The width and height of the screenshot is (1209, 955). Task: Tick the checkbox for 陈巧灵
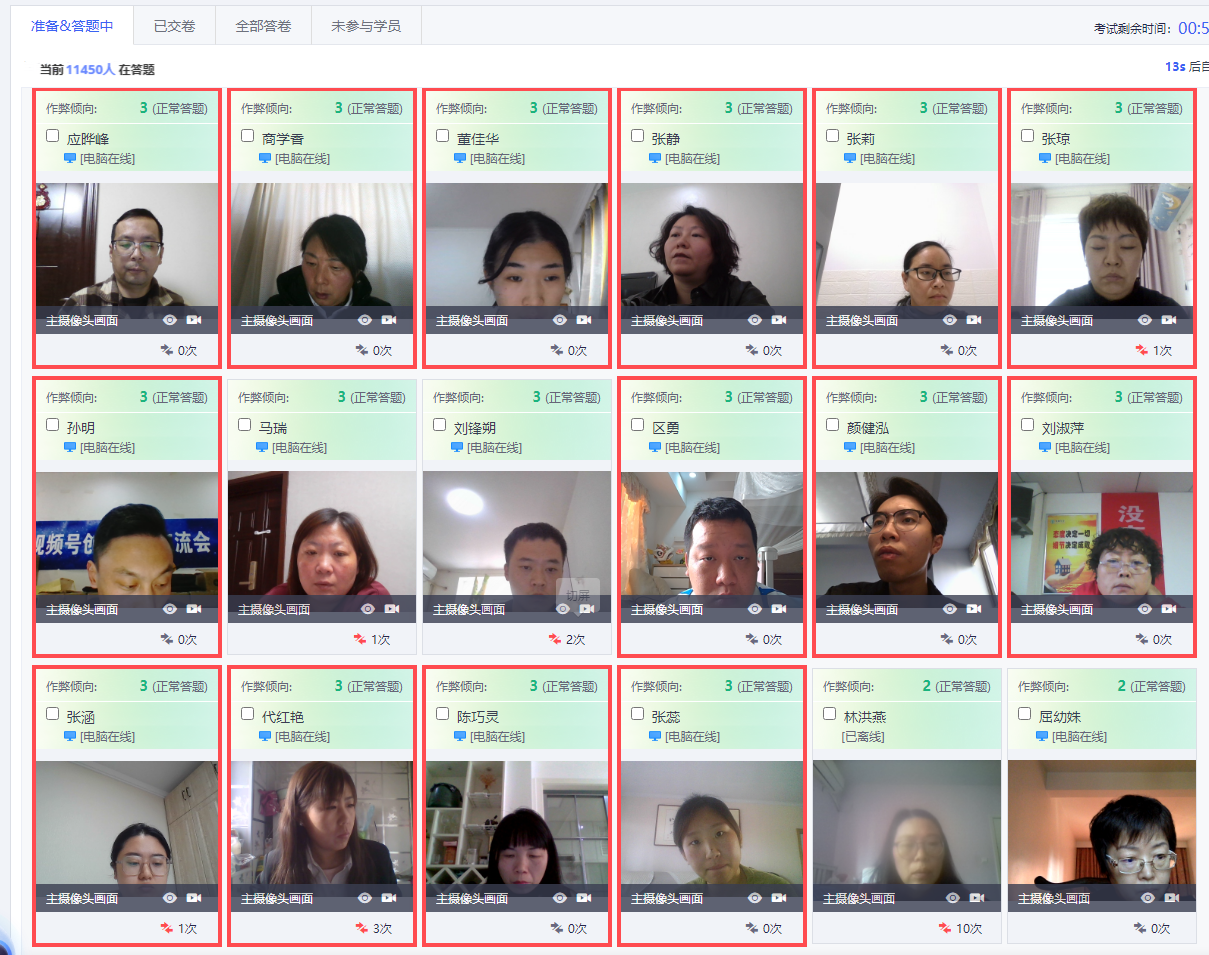(x=443, y=714)
